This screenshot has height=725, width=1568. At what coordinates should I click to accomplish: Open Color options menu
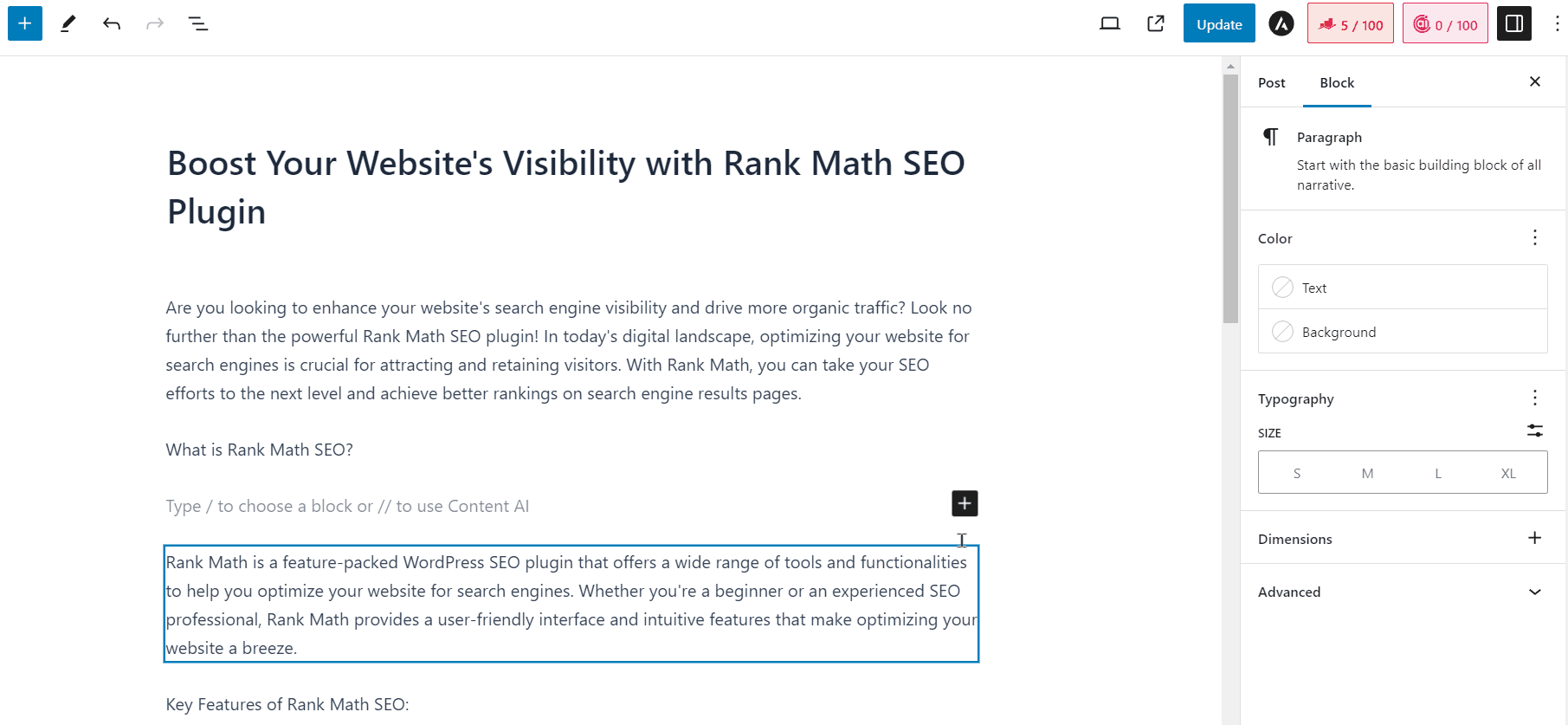(1535, 237)
